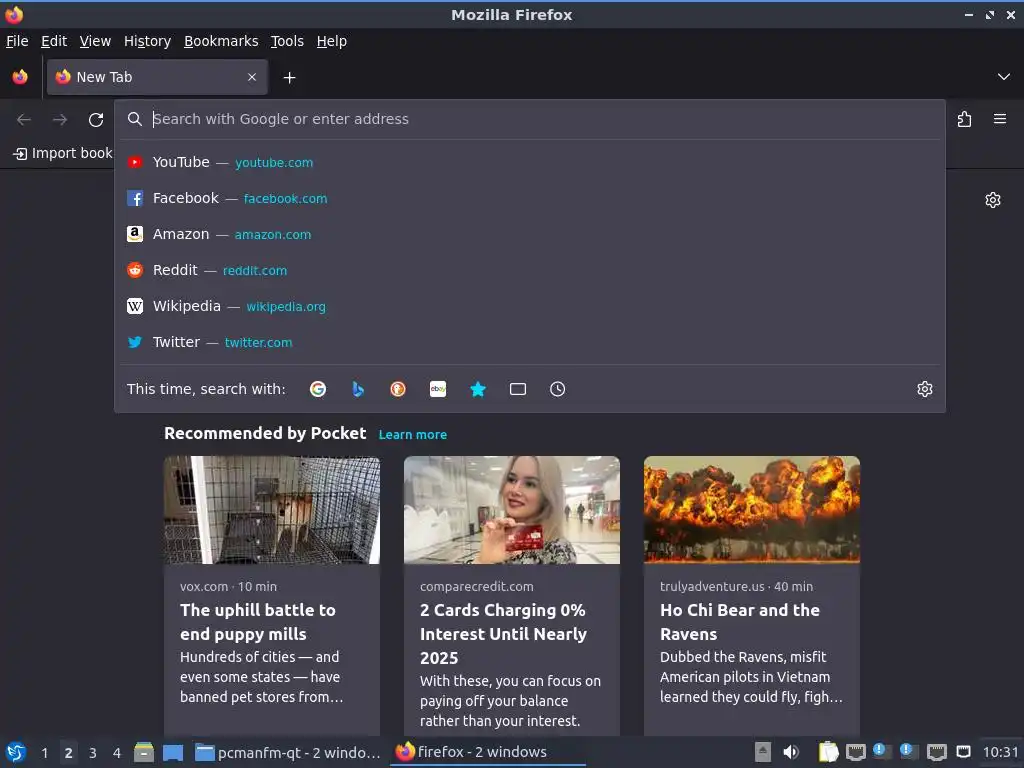Viewport: 1024px width, 768px height.
Task: Switch to pcmanfm-qt taskbar group
Action: (x=287, y=752)
